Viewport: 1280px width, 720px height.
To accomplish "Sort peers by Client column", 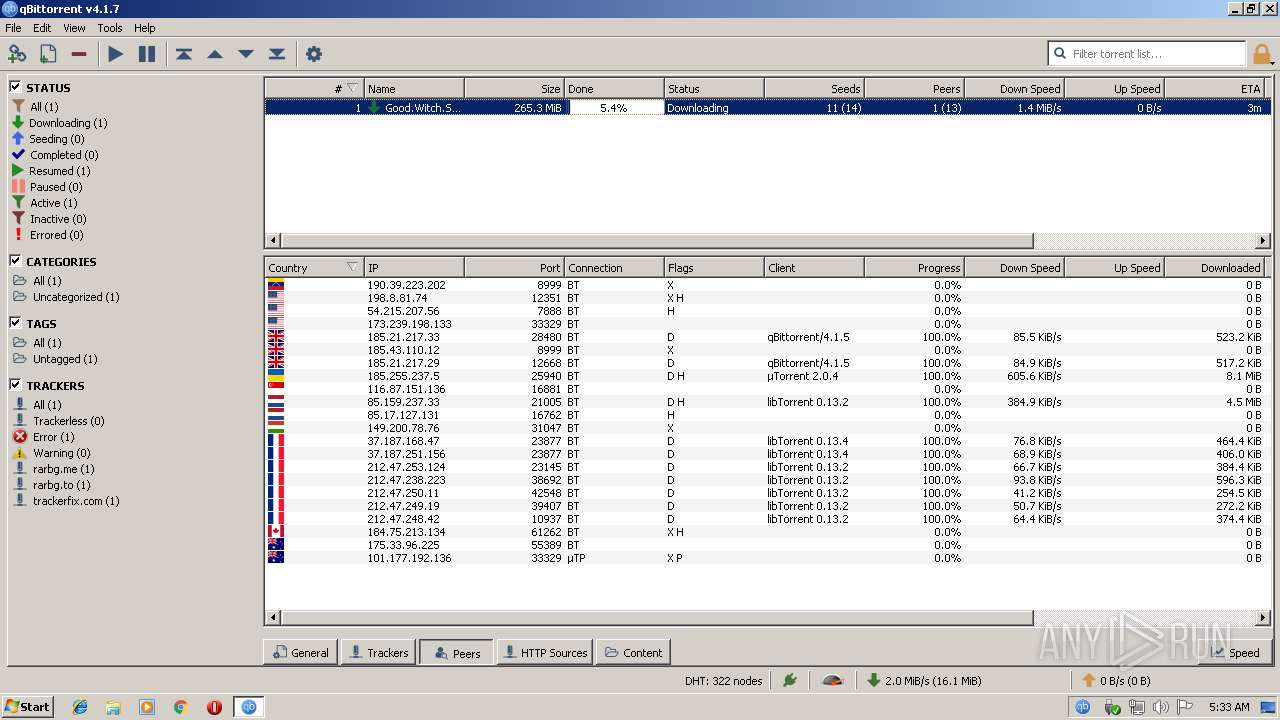I will (814, 267).
